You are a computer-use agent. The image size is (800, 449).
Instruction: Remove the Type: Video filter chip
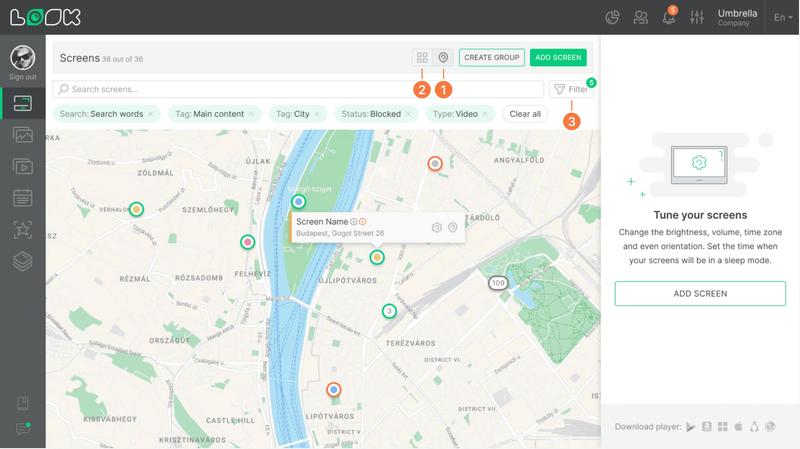coord(485,114)
